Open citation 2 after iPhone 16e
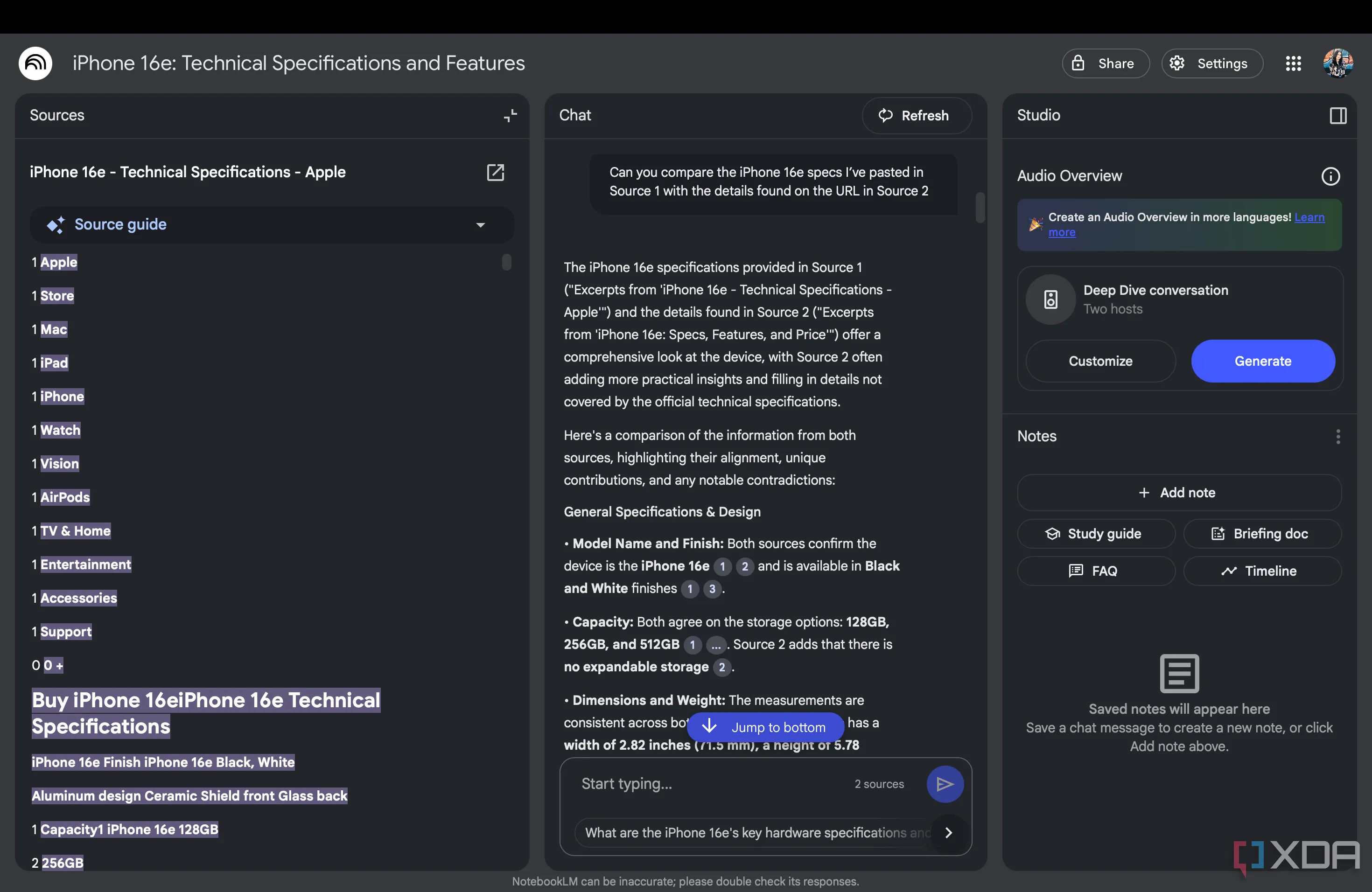The width and height of the screenshot is (1372, 892). click(745, 566)
